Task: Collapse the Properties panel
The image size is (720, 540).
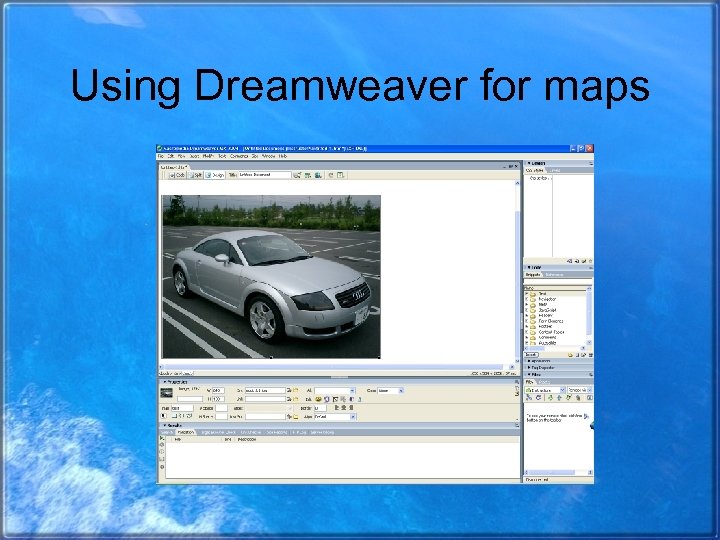Action: pos(165,382)
